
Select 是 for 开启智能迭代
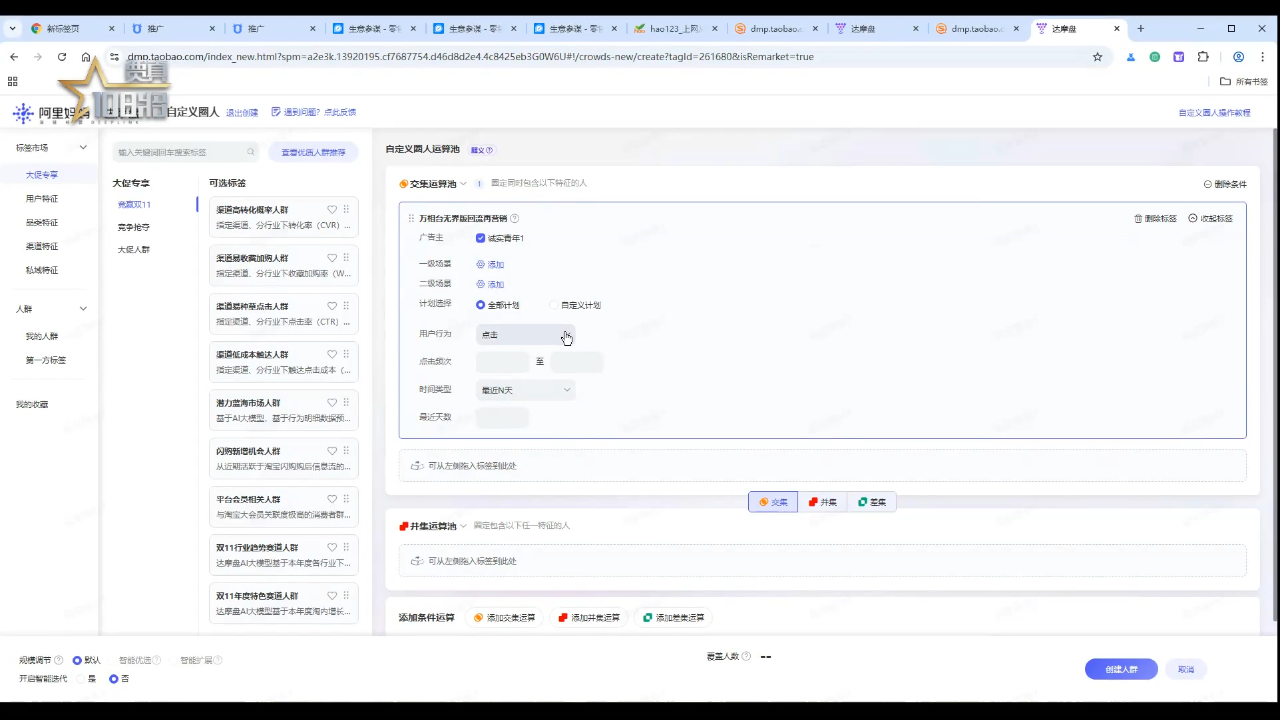pos(82,679)
